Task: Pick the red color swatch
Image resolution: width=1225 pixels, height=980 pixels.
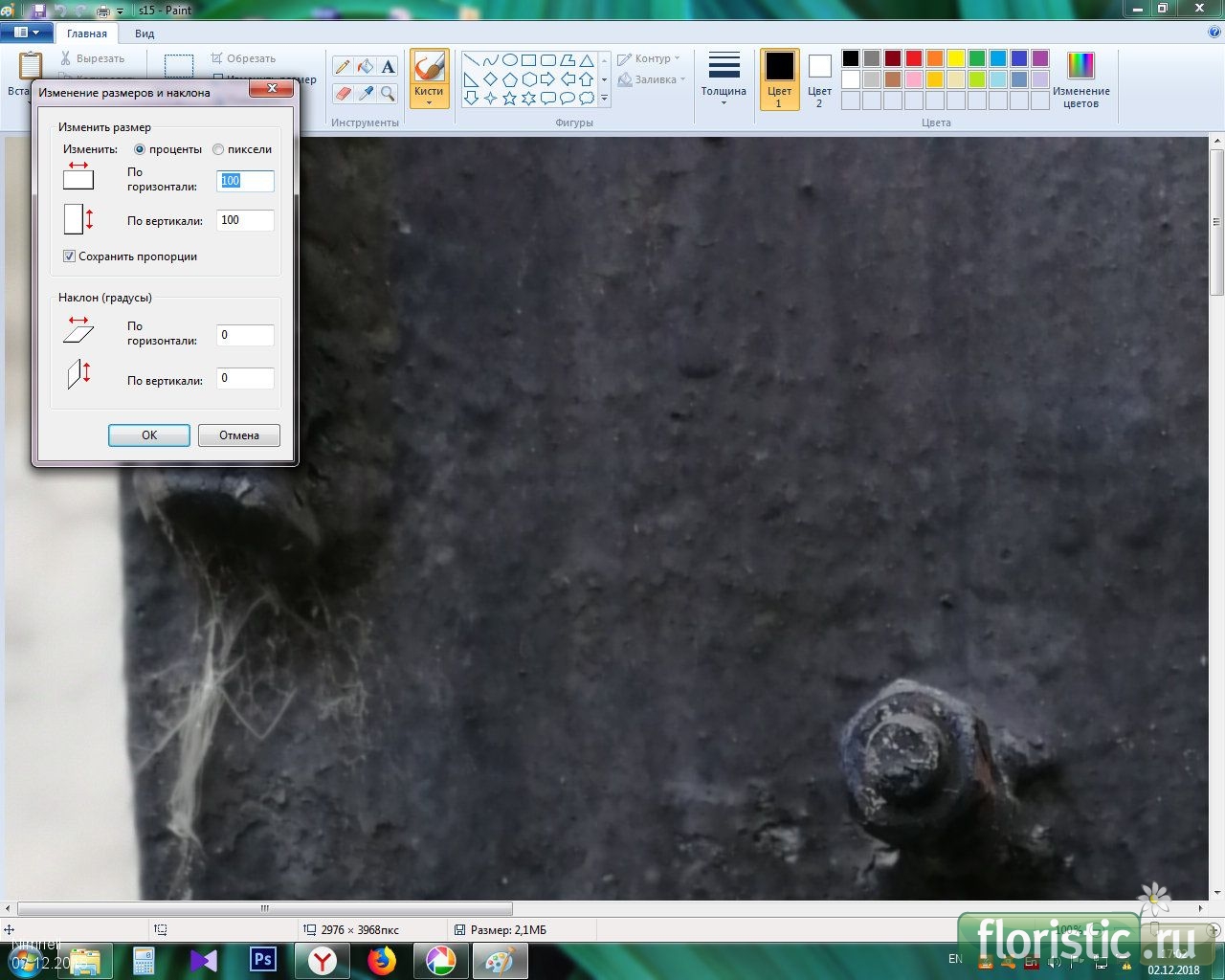Action: 914,58
